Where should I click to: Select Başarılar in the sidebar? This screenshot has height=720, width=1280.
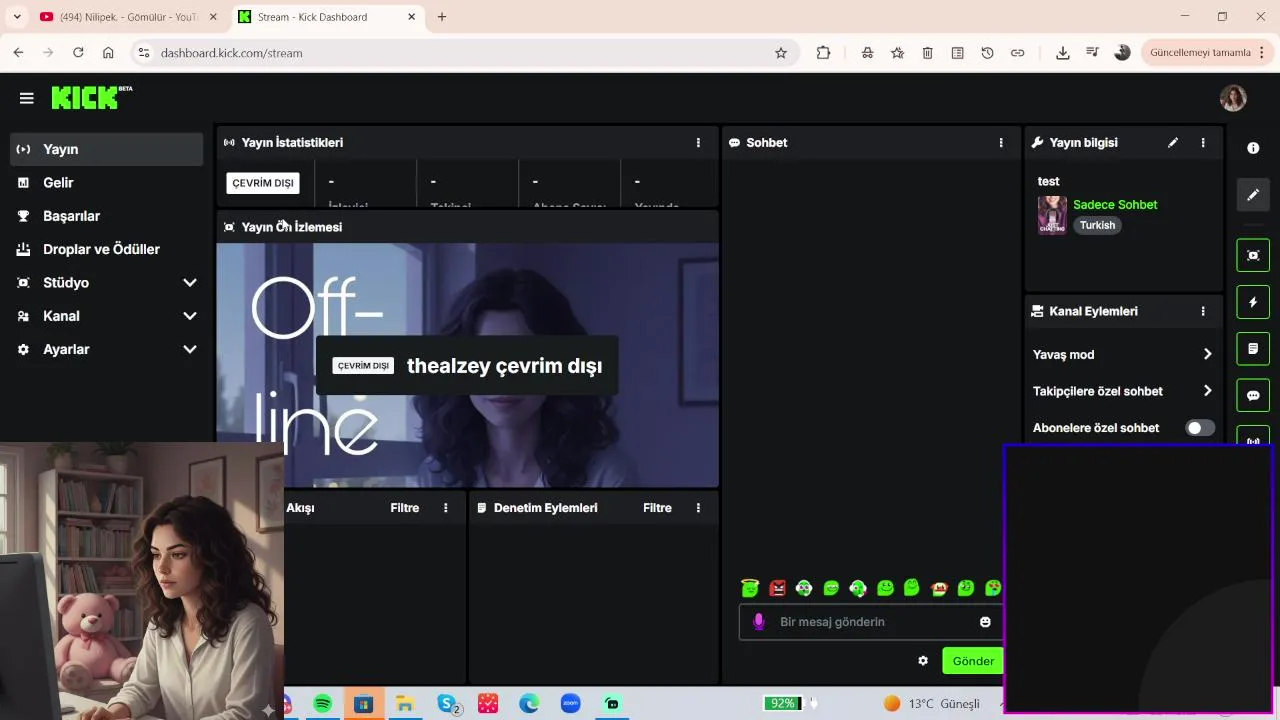(x=107, y=216)
